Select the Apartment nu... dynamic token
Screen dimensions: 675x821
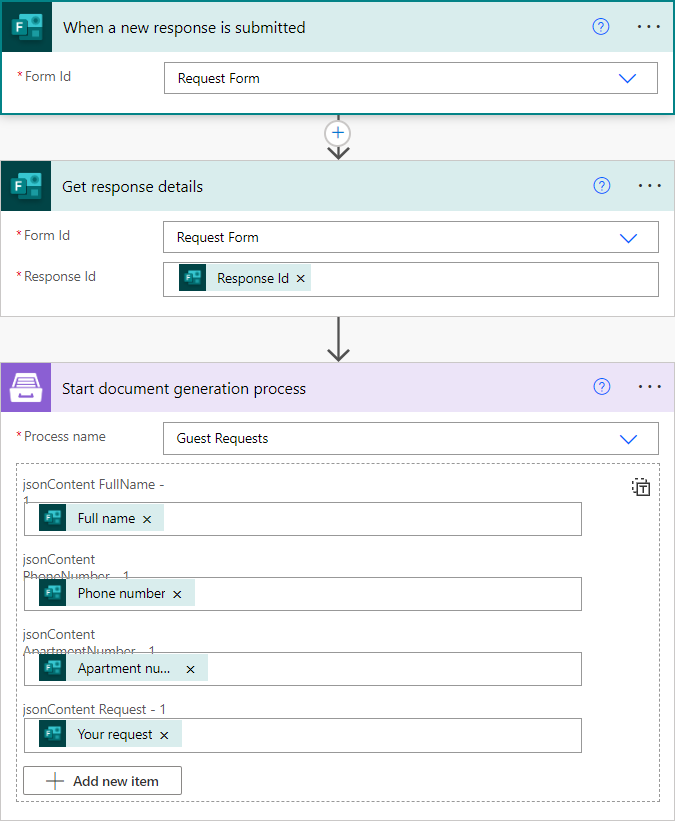click(x=124, y=668)
